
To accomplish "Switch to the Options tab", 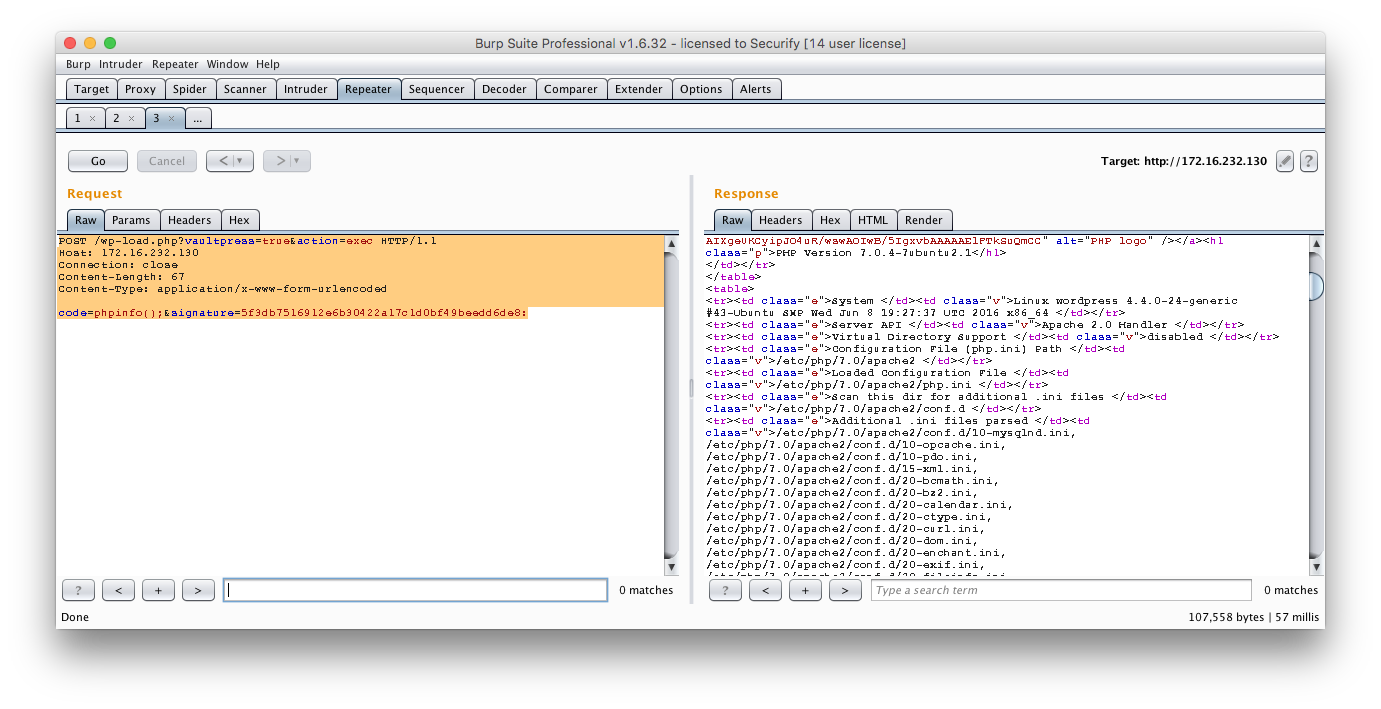I will coord(701,89).
